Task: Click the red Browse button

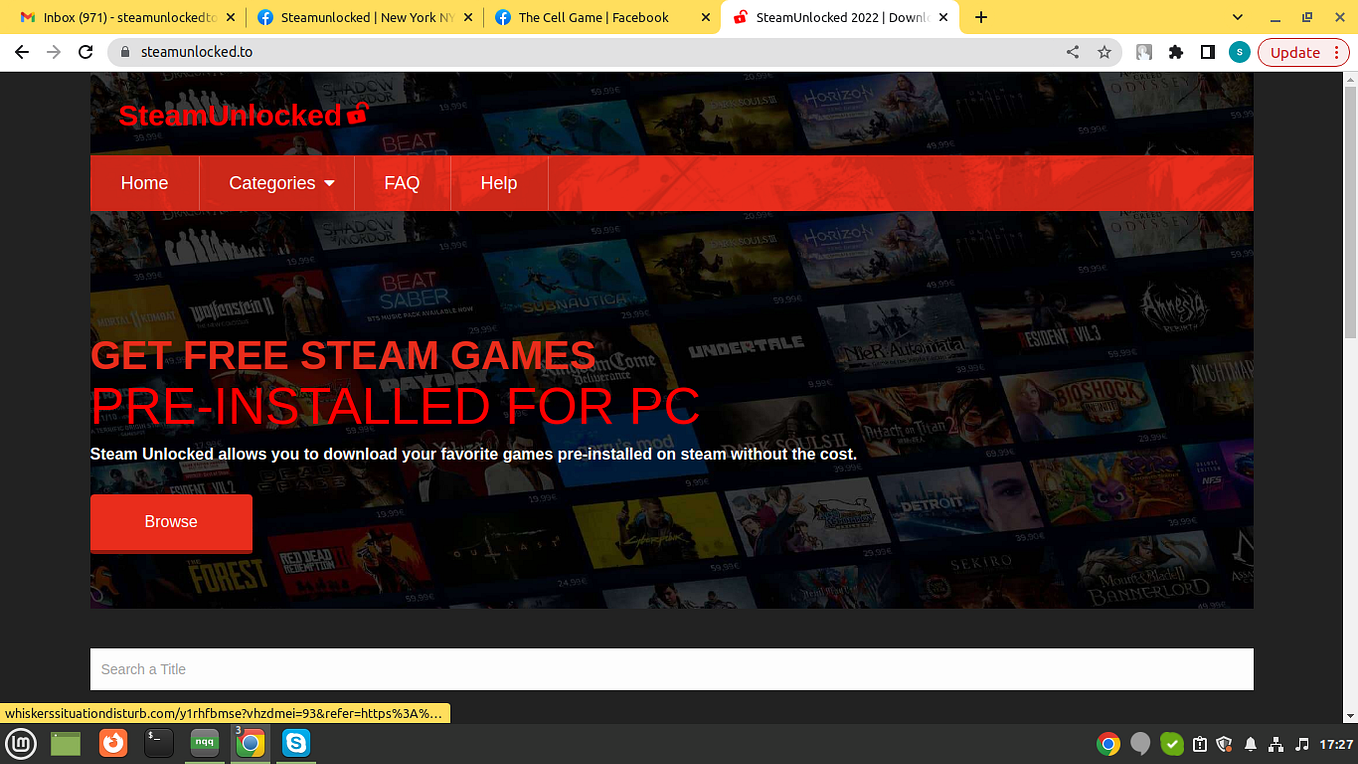Action: 171,522
